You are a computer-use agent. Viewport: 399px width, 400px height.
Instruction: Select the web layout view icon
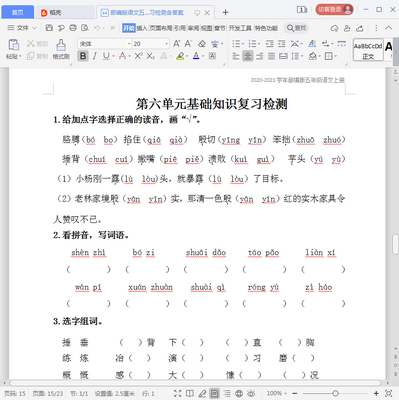point(239,393)
